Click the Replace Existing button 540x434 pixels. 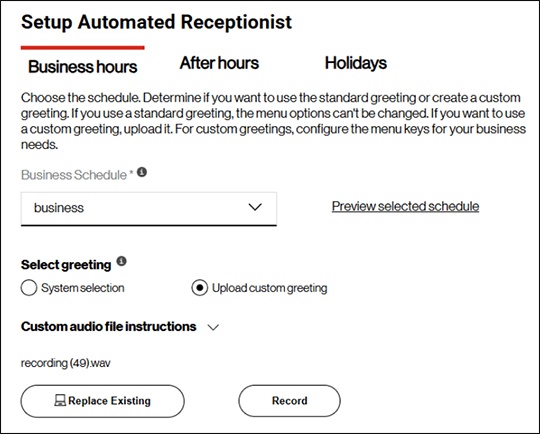click(103, 401)
